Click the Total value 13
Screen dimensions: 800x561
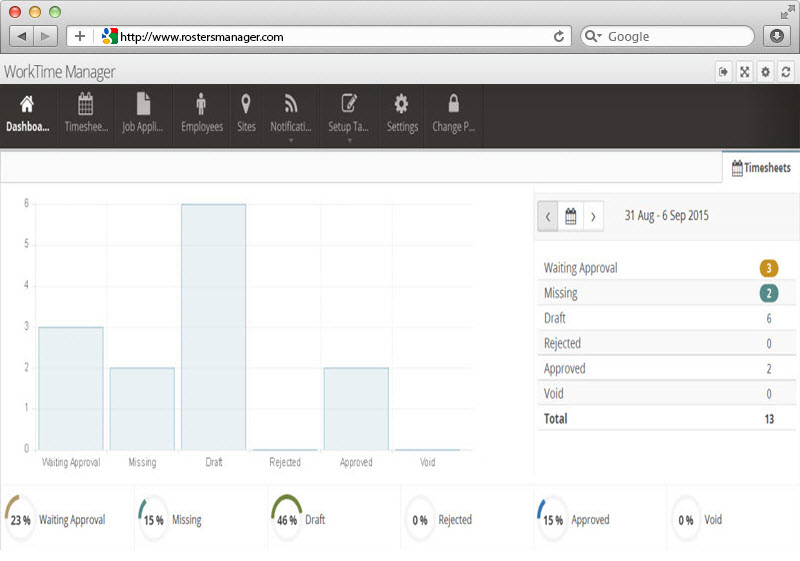(x=769, y=419)
